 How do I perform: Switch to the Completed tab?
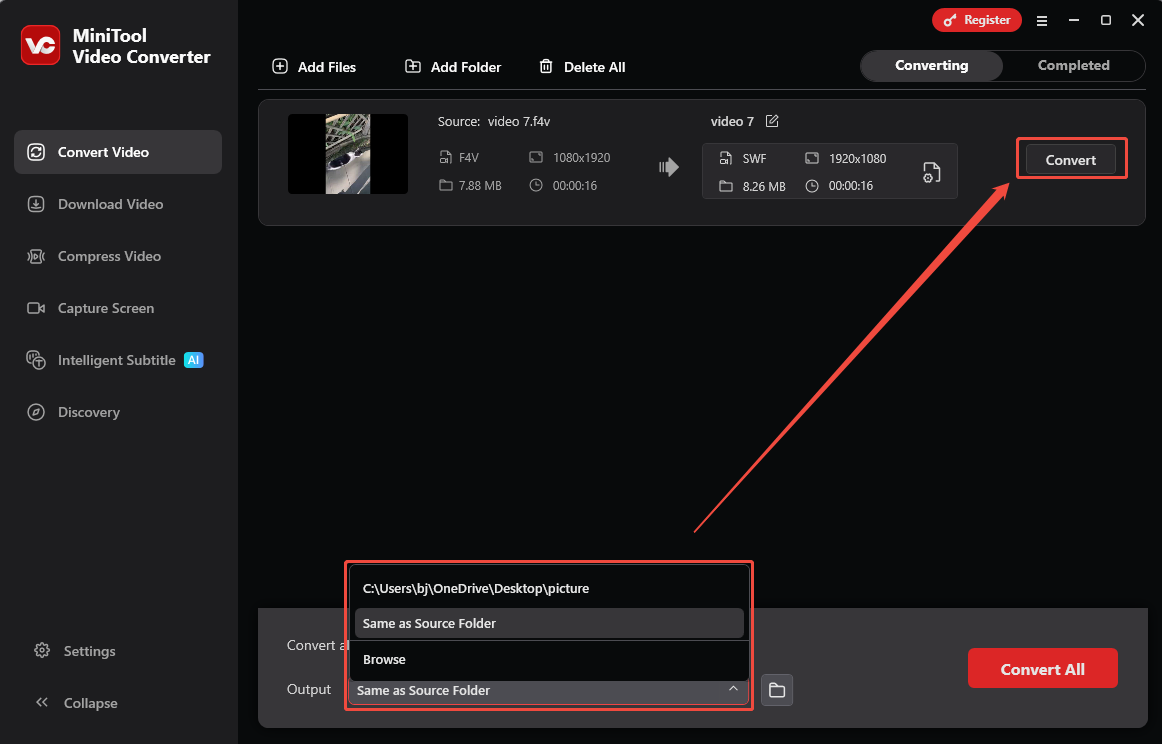tap(1073, 65)
